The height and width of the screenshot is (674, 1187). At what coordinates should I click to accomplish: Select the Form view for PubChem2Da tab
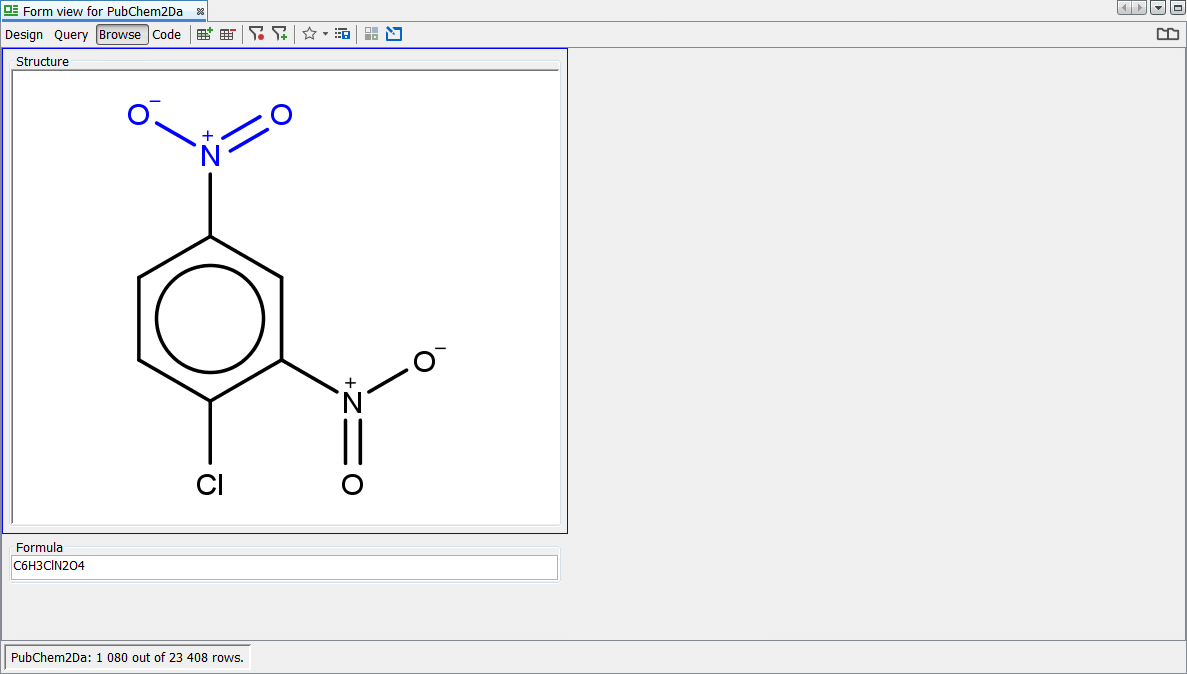[x=102, y=11]
